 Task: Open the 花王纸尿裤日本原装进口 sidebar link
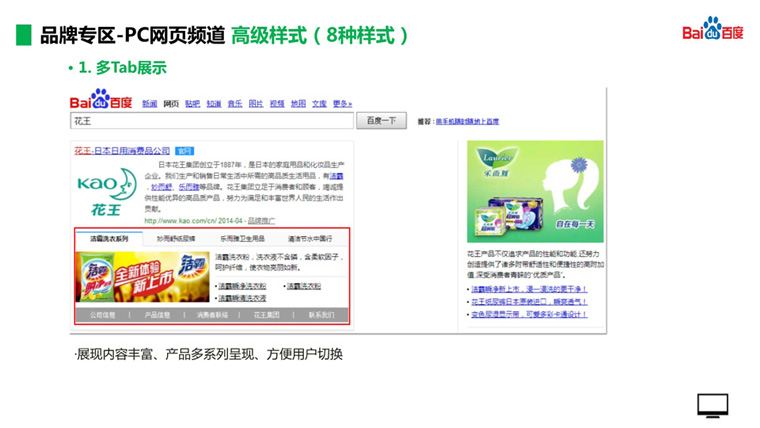click(529, 302)
